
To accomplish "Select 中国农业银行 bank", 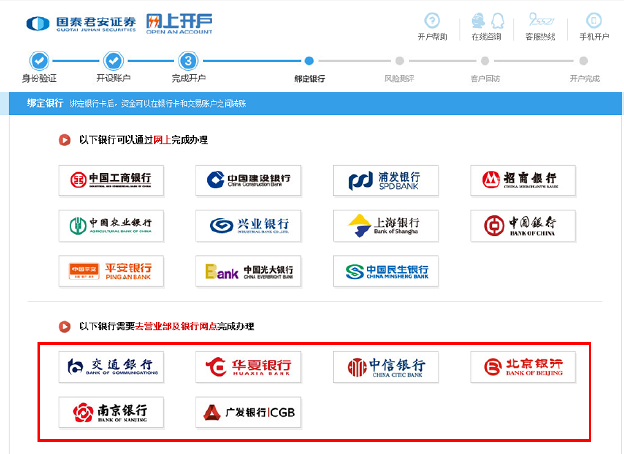I will (x=111, y=226).
